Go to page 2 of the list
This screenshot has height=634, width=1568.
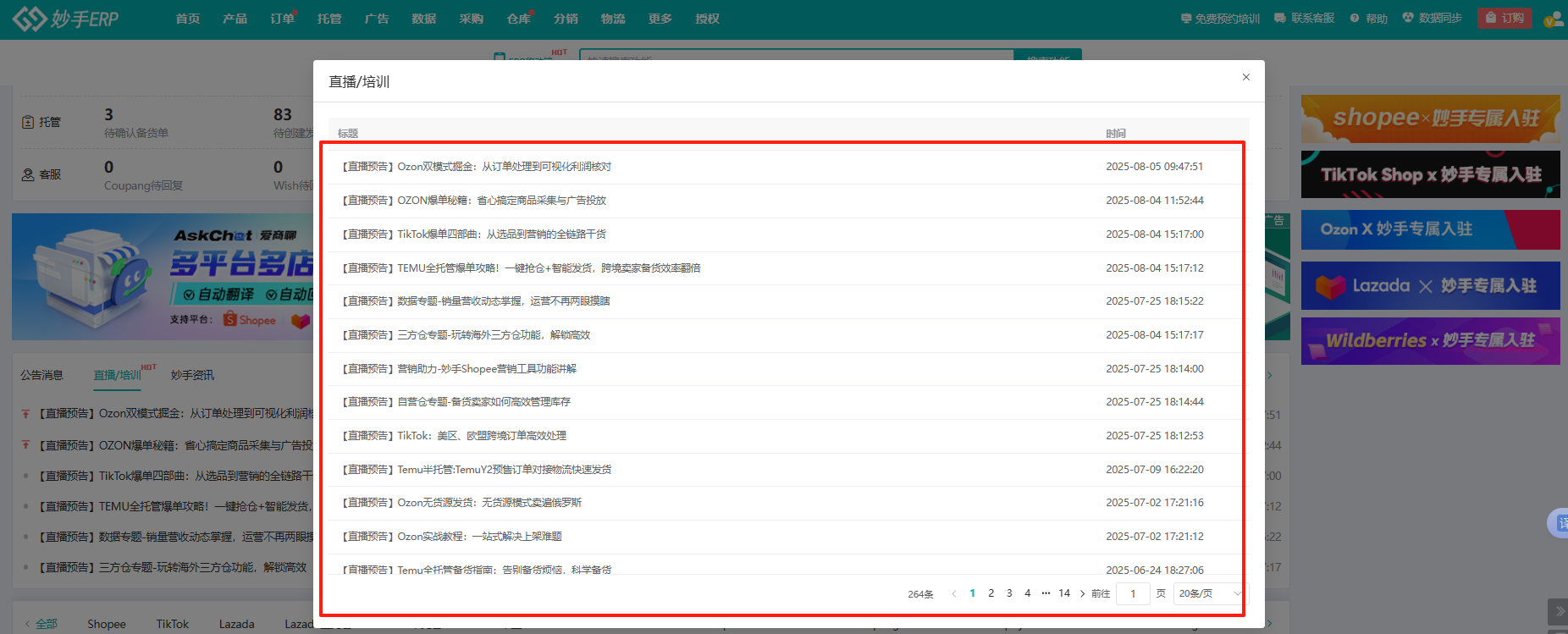991,593
